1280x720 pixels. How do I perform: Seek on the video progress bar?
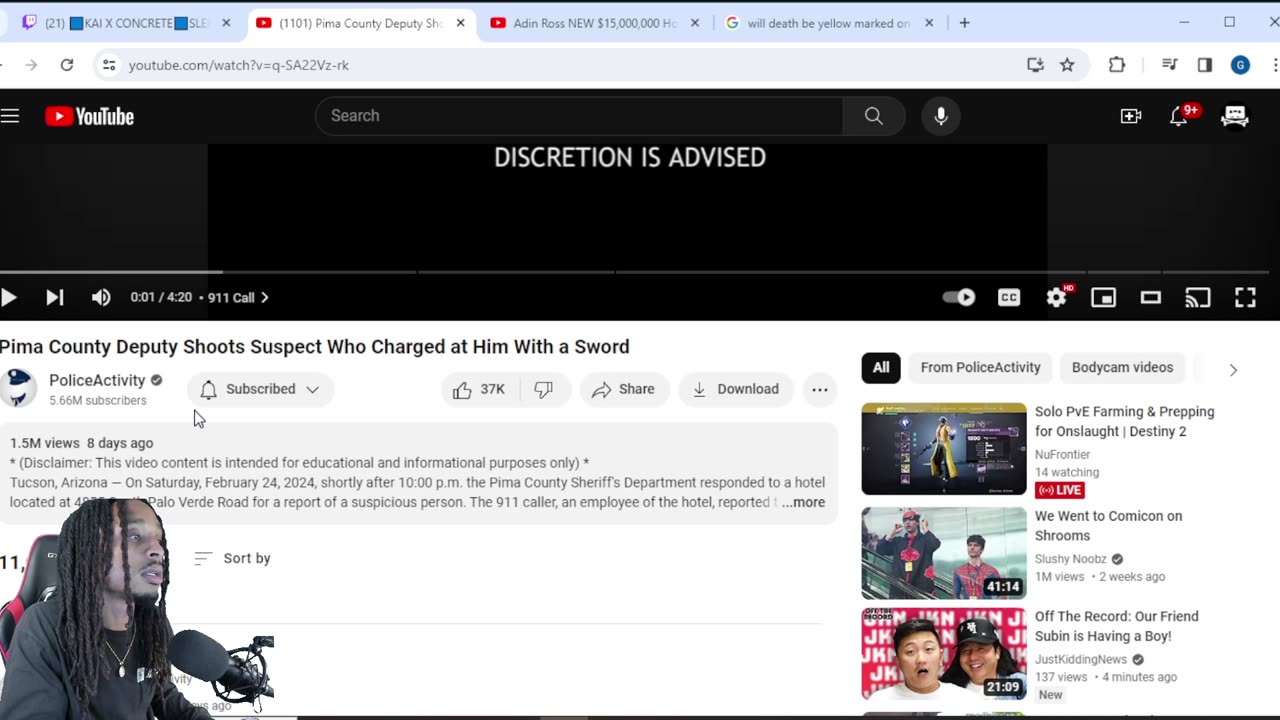[635, 272]
